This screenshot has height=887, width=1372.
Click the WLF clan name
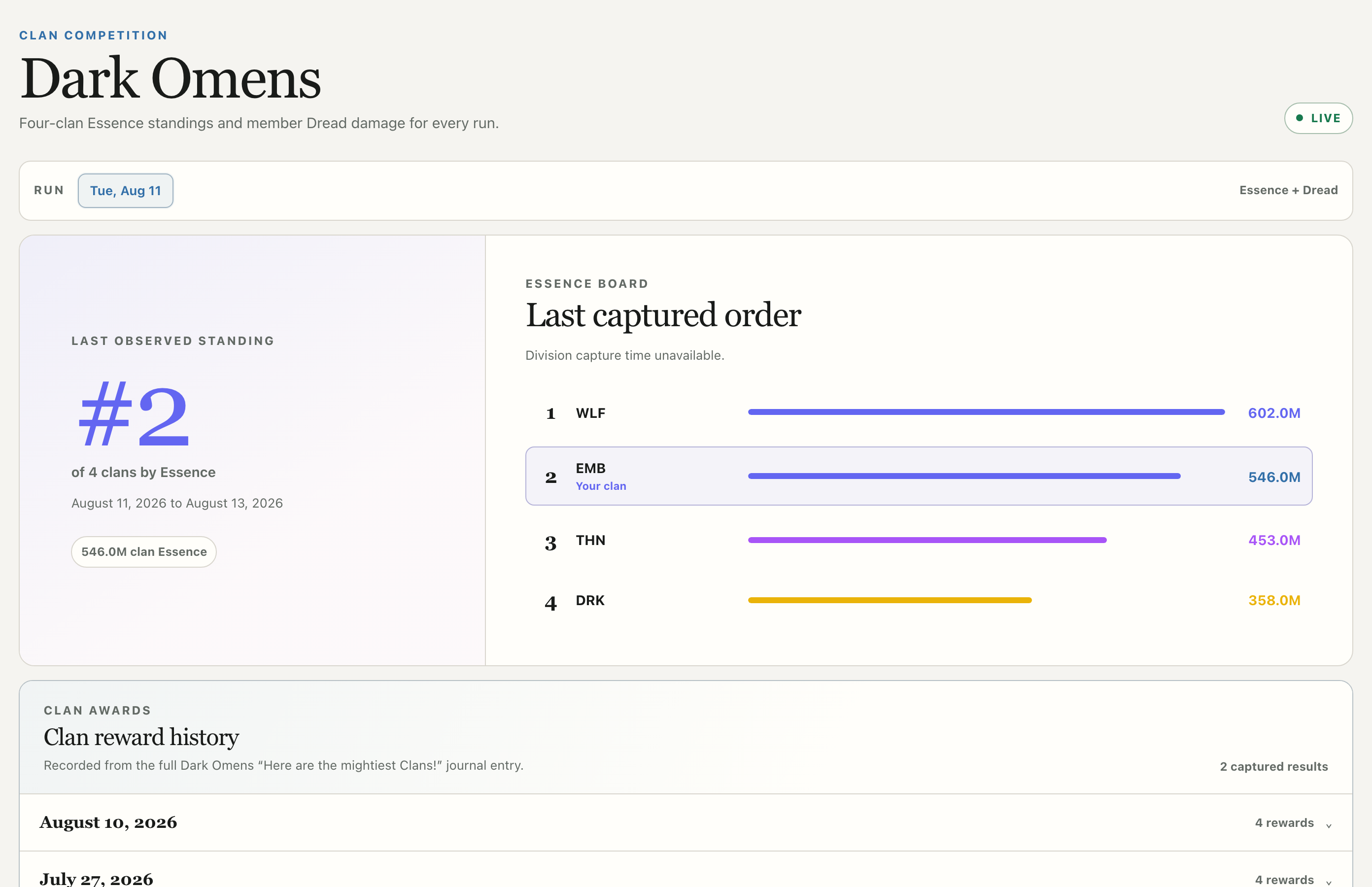point(590,413)
